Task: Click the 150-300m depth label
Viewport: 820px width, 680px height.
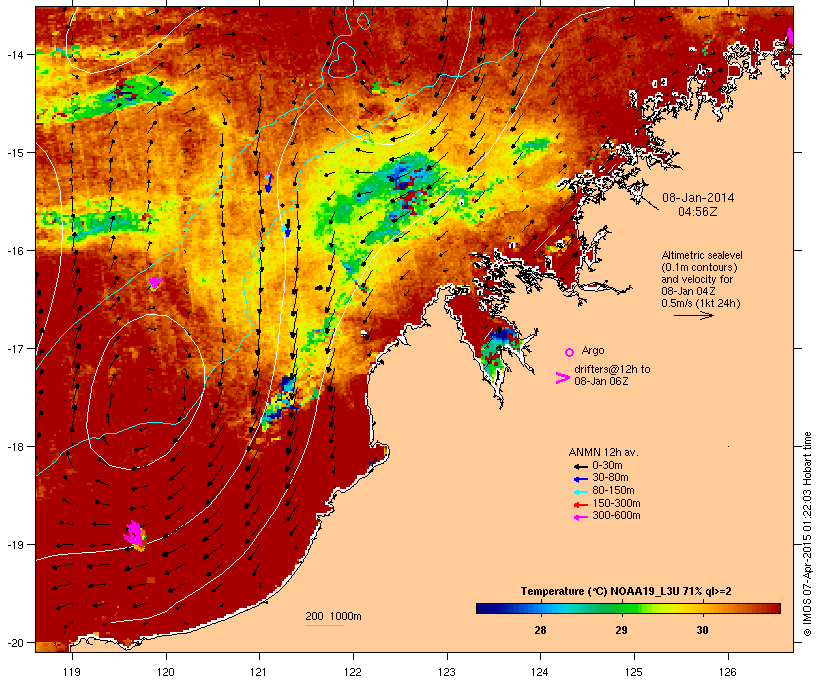Action: (x=616, y=503)
